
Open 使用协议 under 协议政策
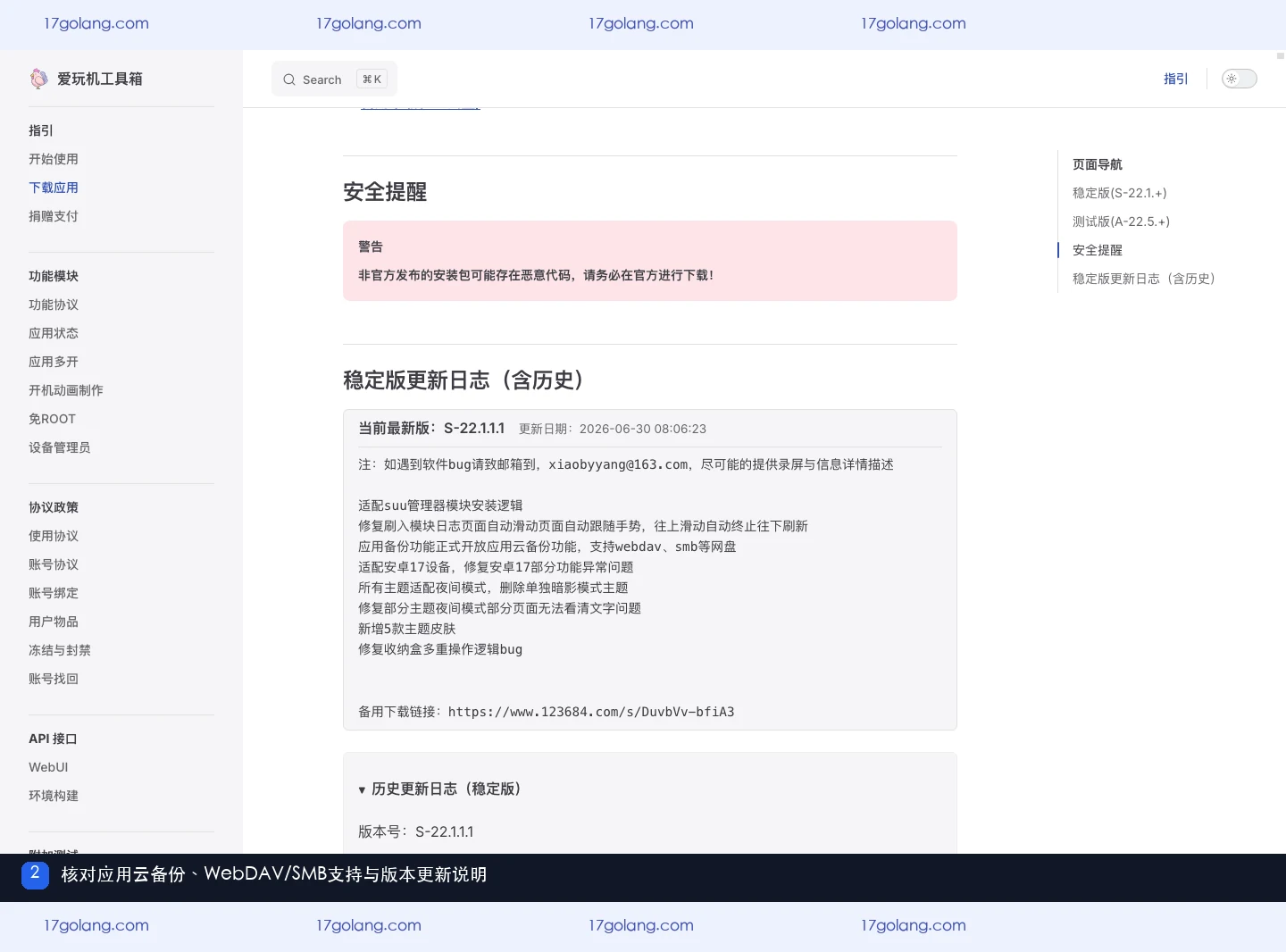coord(54,536)
